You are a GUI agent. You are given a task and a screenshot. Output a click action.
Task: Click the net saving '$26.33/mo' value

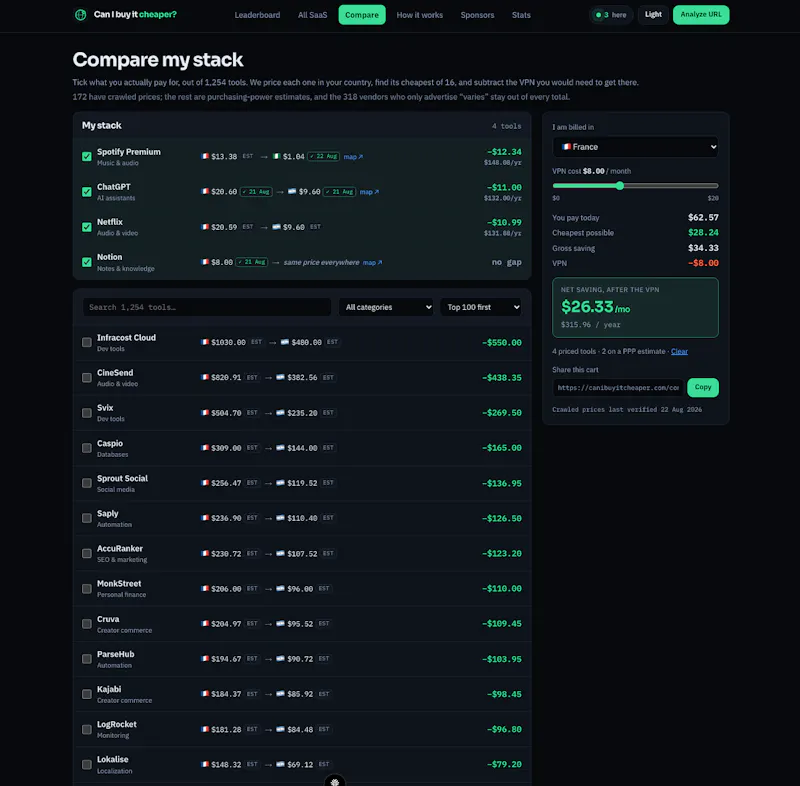pos(595,307)
